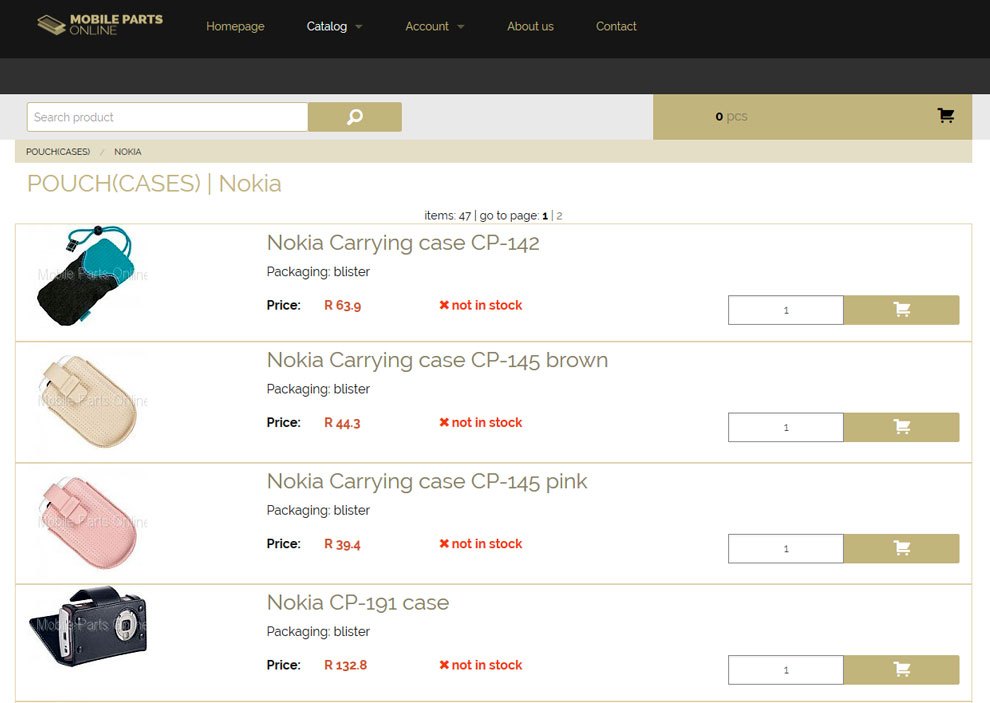Open Nokia Carrying case CP-145 brown title
The image size is (990, 703).
[437, 360]
